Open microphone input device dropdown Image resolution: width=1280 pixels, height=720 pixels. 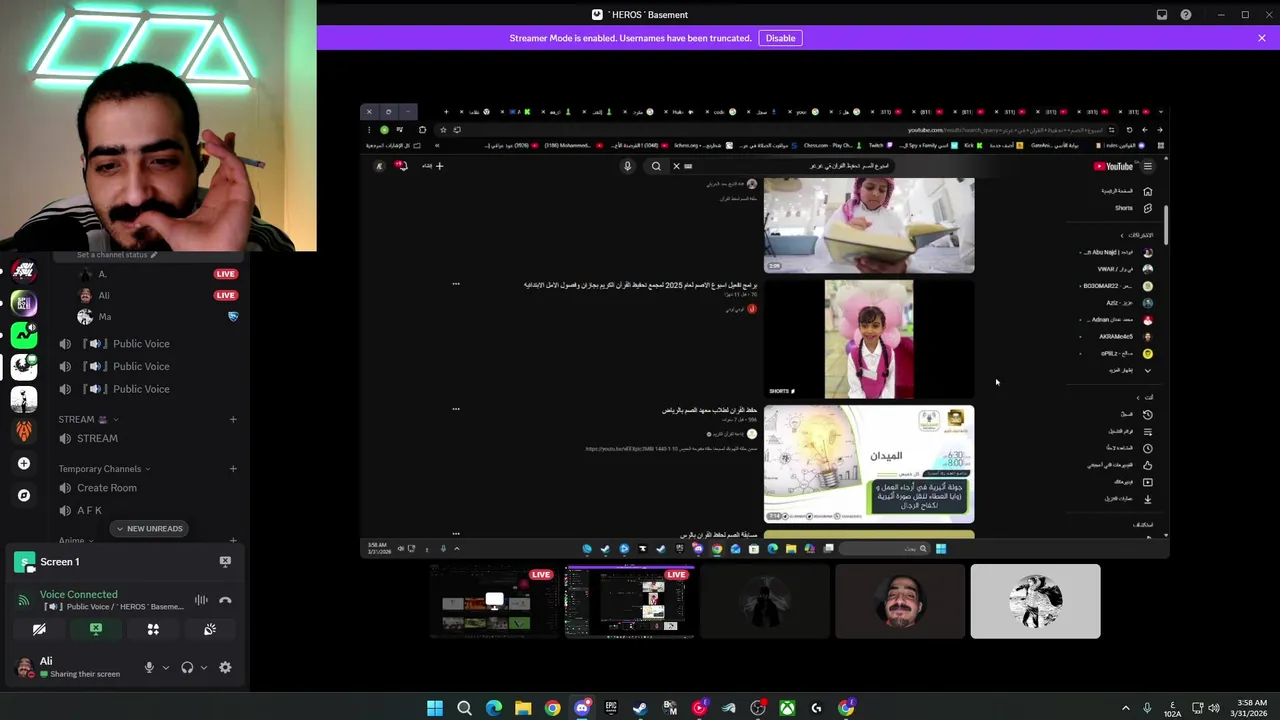tap(165, 668)
